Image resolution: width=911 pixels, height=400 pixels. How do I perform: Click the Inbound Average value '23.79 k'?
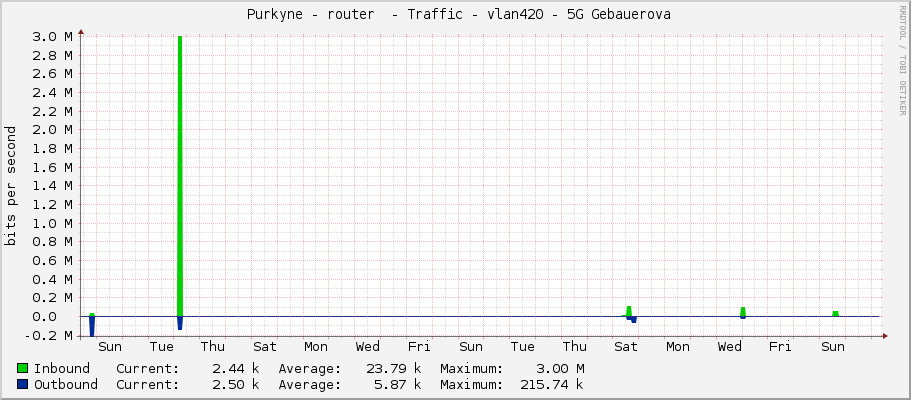pyautogui.click(x=393, y=368)
